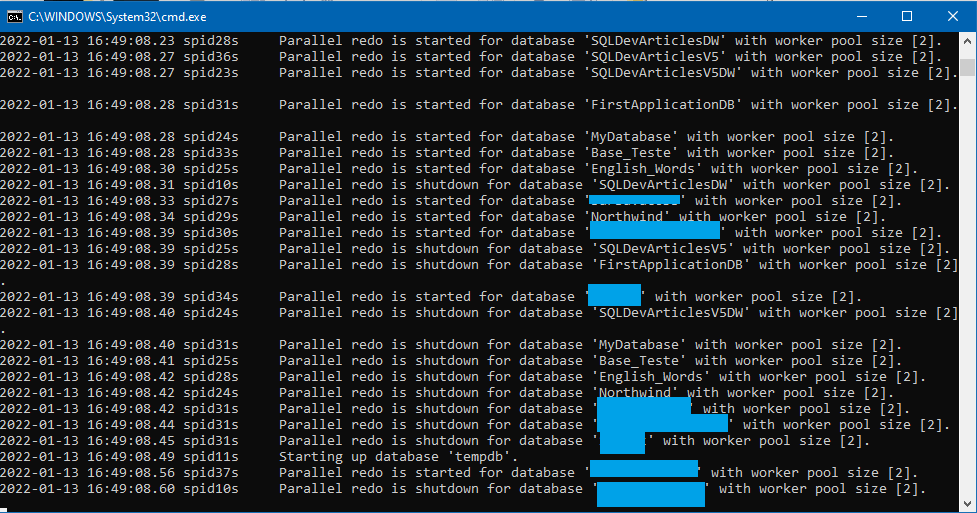Click 'SQLDevArticlesV5' in the shutdown line
The width and height of the screenshot is (977, 513).
point(664,249)
